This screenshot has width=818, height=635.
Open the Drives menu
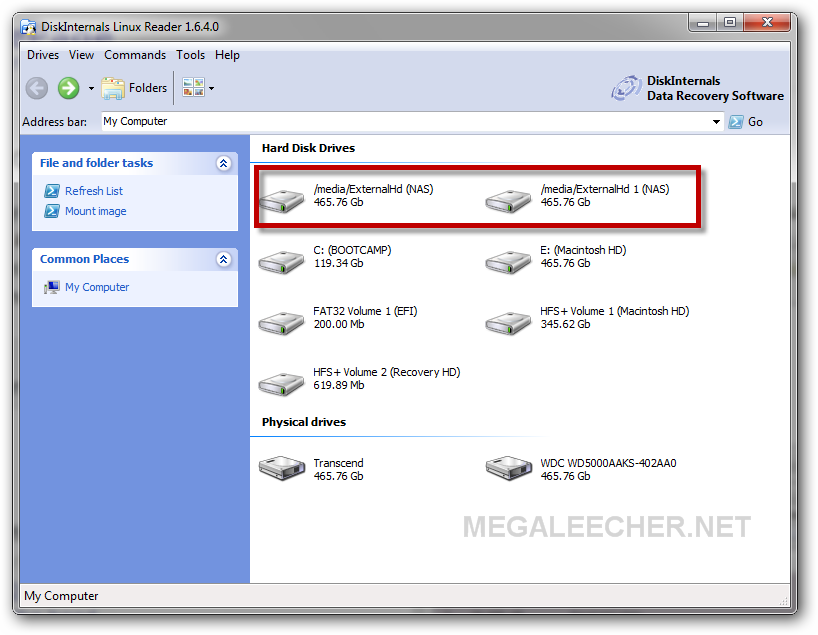43,55
